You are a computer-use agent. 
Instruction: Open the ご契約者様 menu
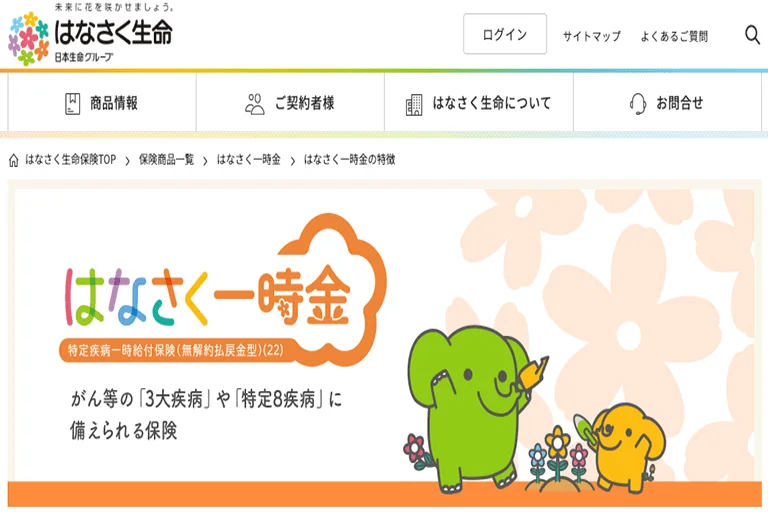click(x=290, y=102)
